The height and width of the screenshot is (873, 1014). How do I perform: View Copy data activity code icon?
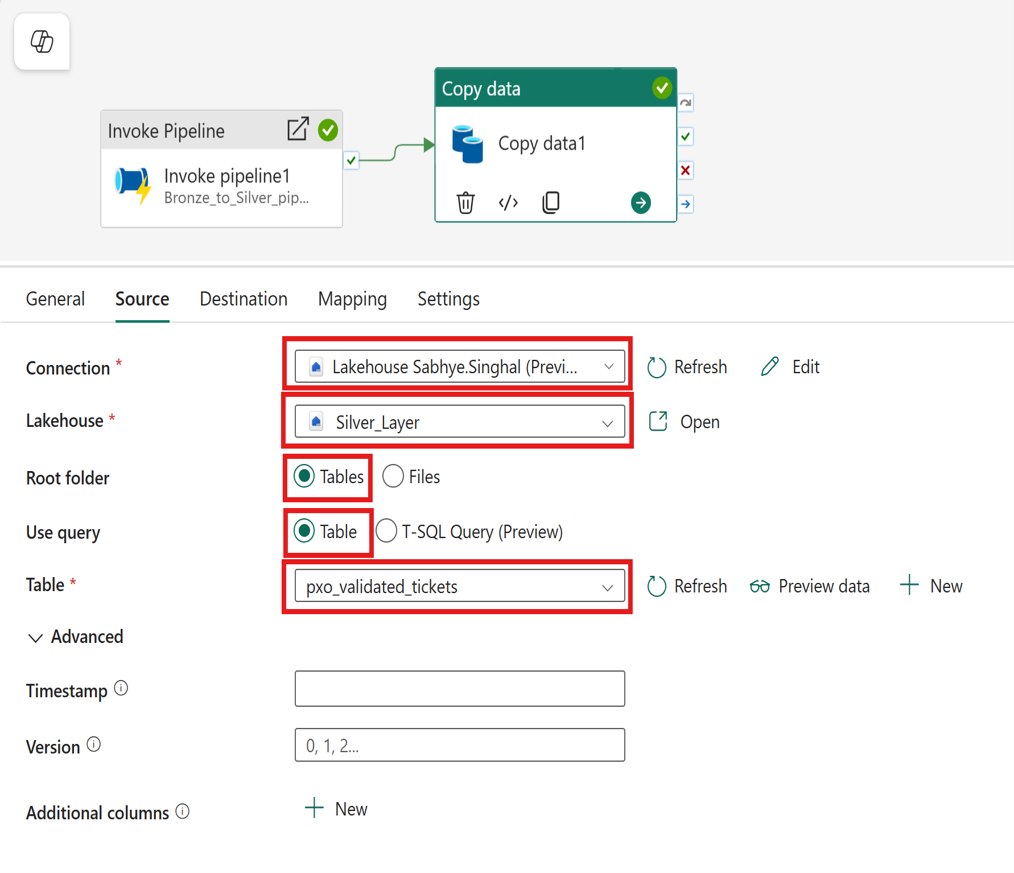508,202
